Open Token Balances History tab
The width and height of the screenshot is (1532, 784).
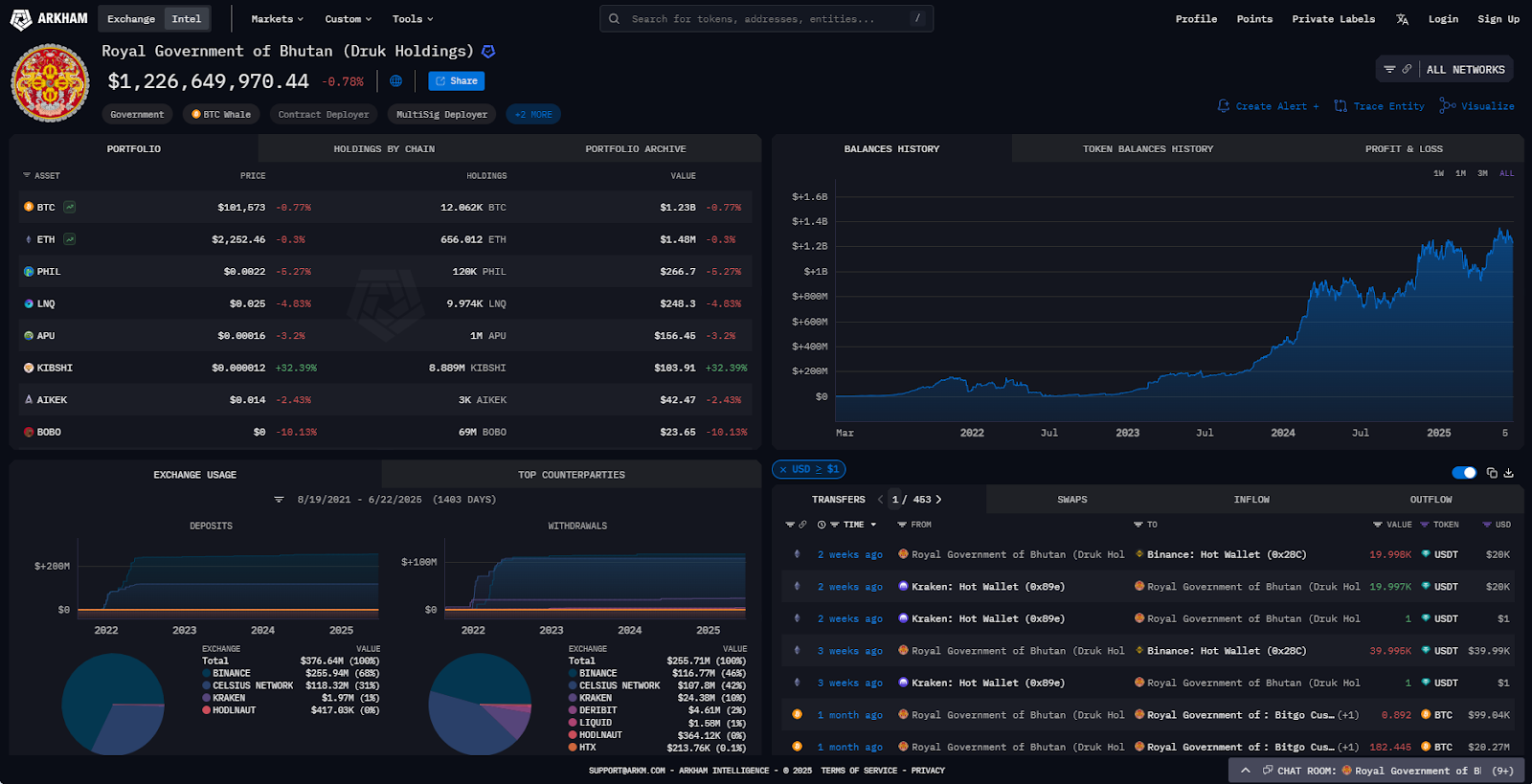click(1147, 148)
